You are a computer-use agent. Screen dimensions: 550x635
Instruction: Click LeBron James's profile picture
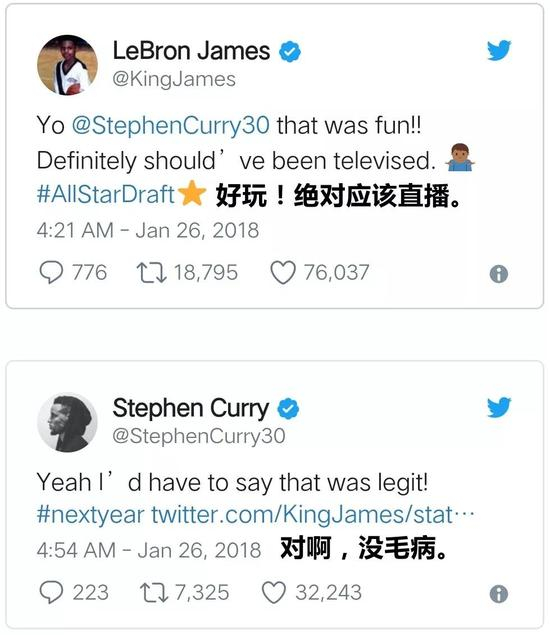tap(68, 65)
